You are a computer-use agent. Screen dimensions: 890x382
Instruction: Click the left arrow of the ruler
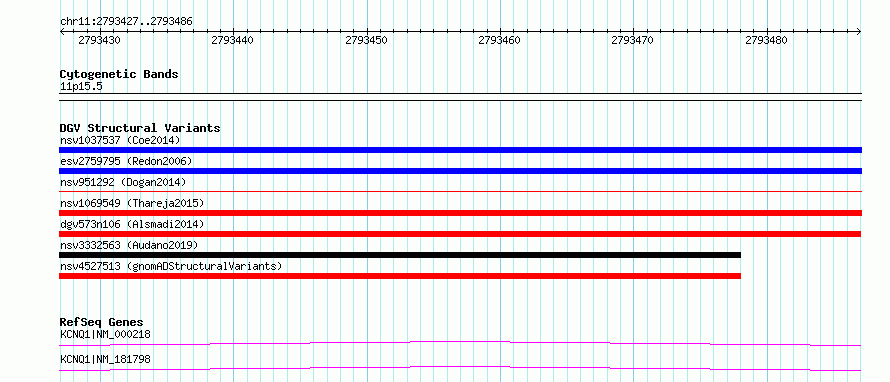(x=62, y=32)
